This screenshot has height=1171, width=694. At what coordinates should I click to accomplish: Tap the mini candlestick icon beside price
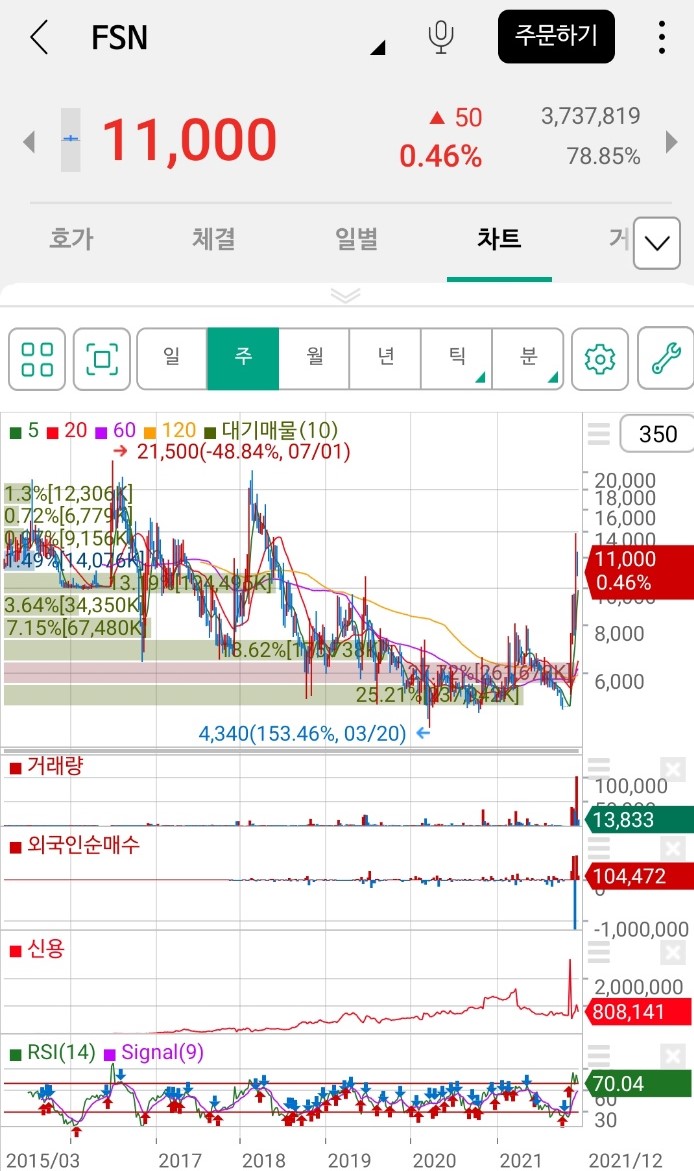click(x=70, y=140)
